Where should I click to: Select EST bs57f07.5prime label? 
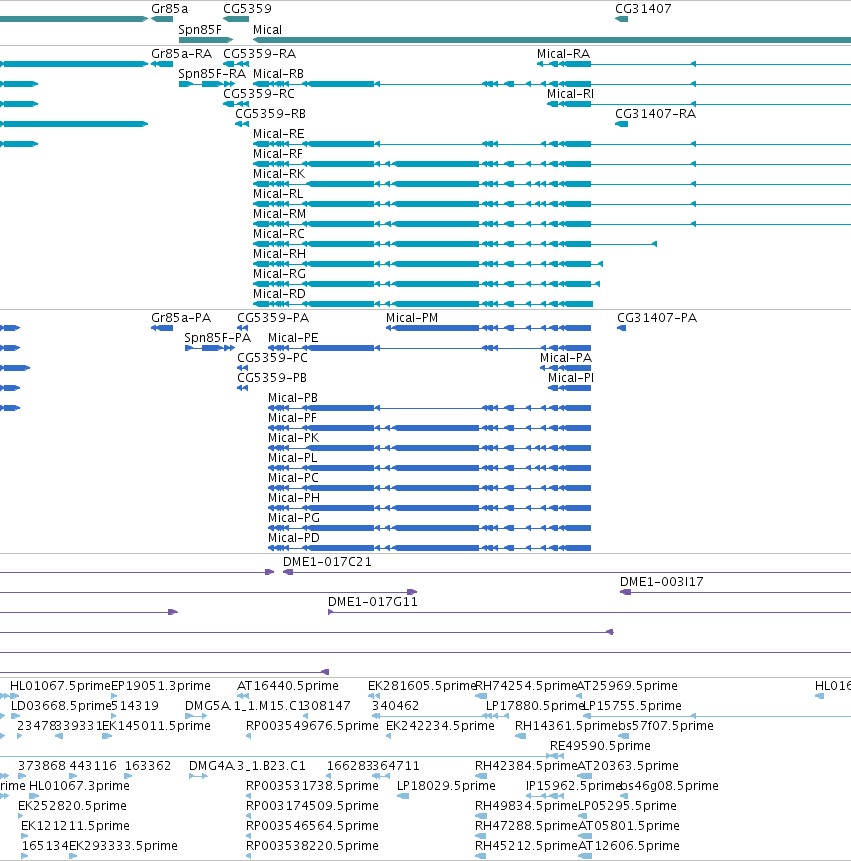667,726
